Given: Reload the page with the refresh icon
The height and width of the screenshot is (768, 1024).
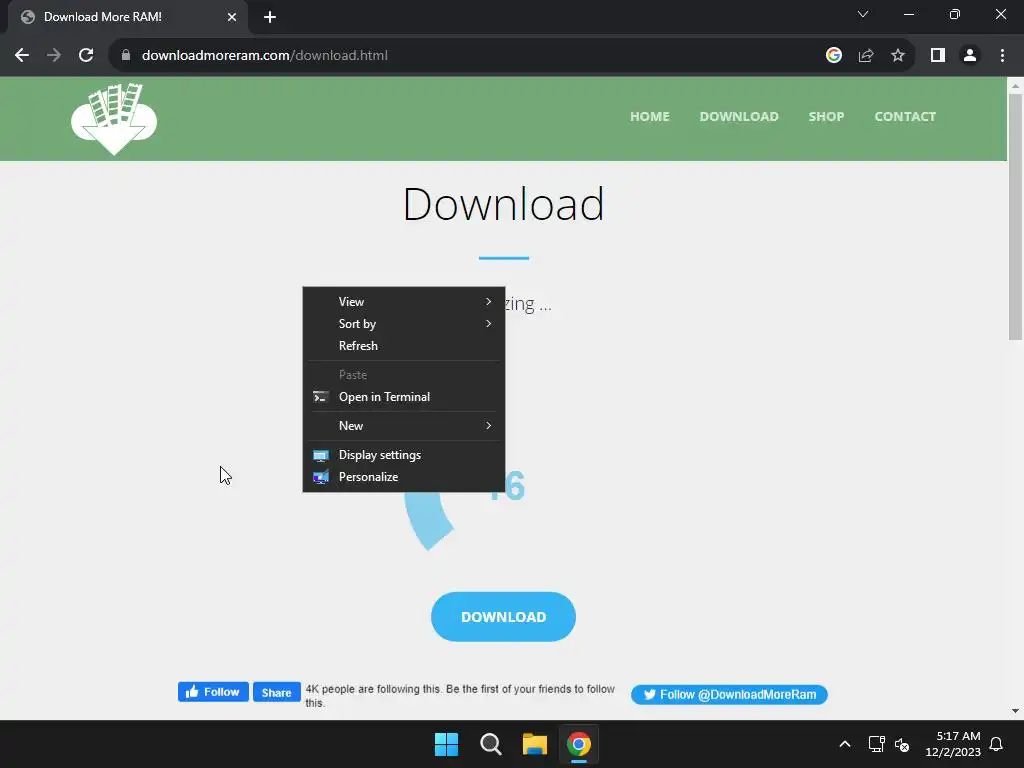Looking at the screenshot, I should click(x=86, y=56).
